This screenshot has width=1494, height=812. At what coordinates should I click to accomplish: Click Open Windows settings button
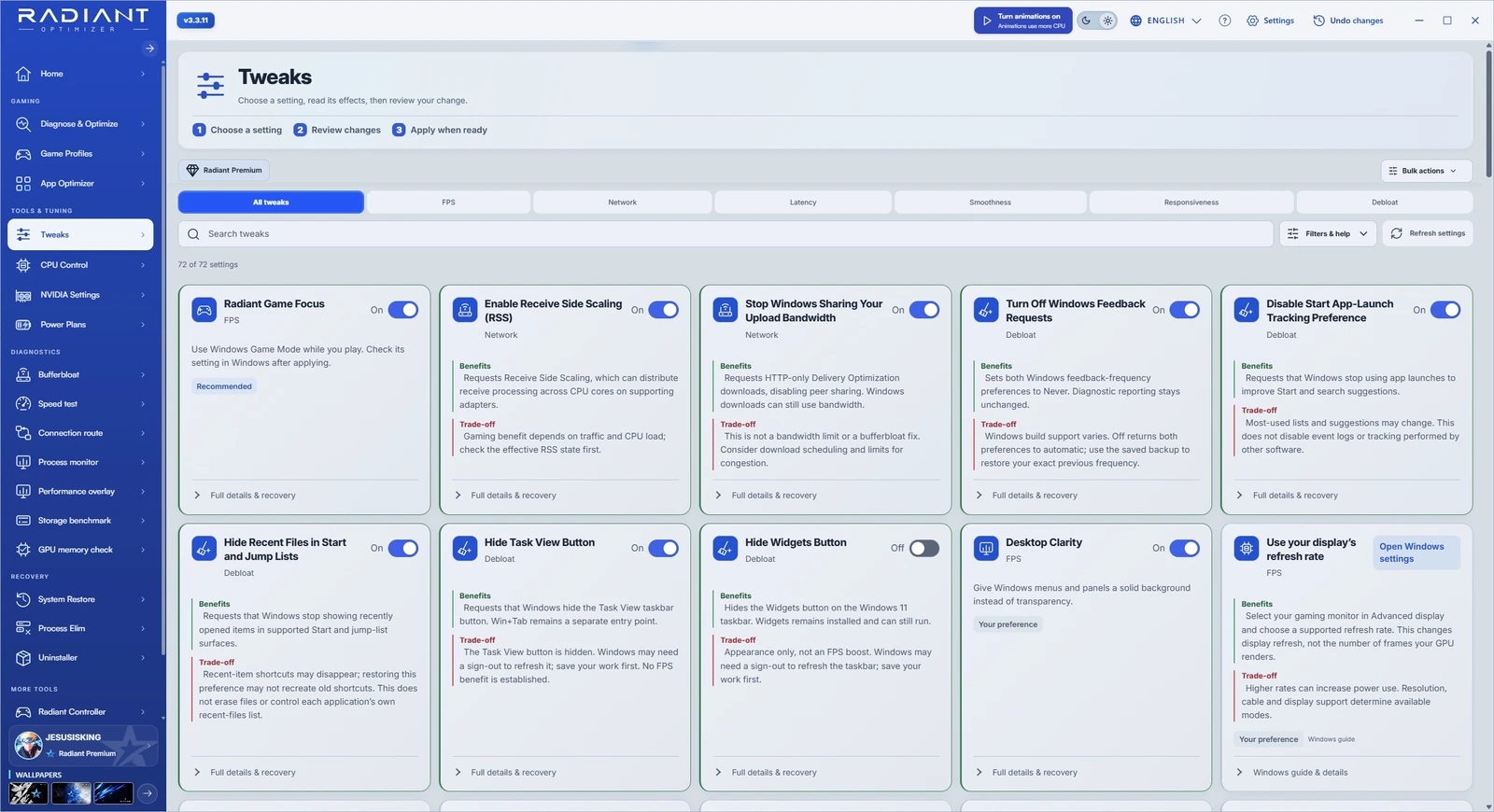pyautogui.click(x=1415, y=553)
